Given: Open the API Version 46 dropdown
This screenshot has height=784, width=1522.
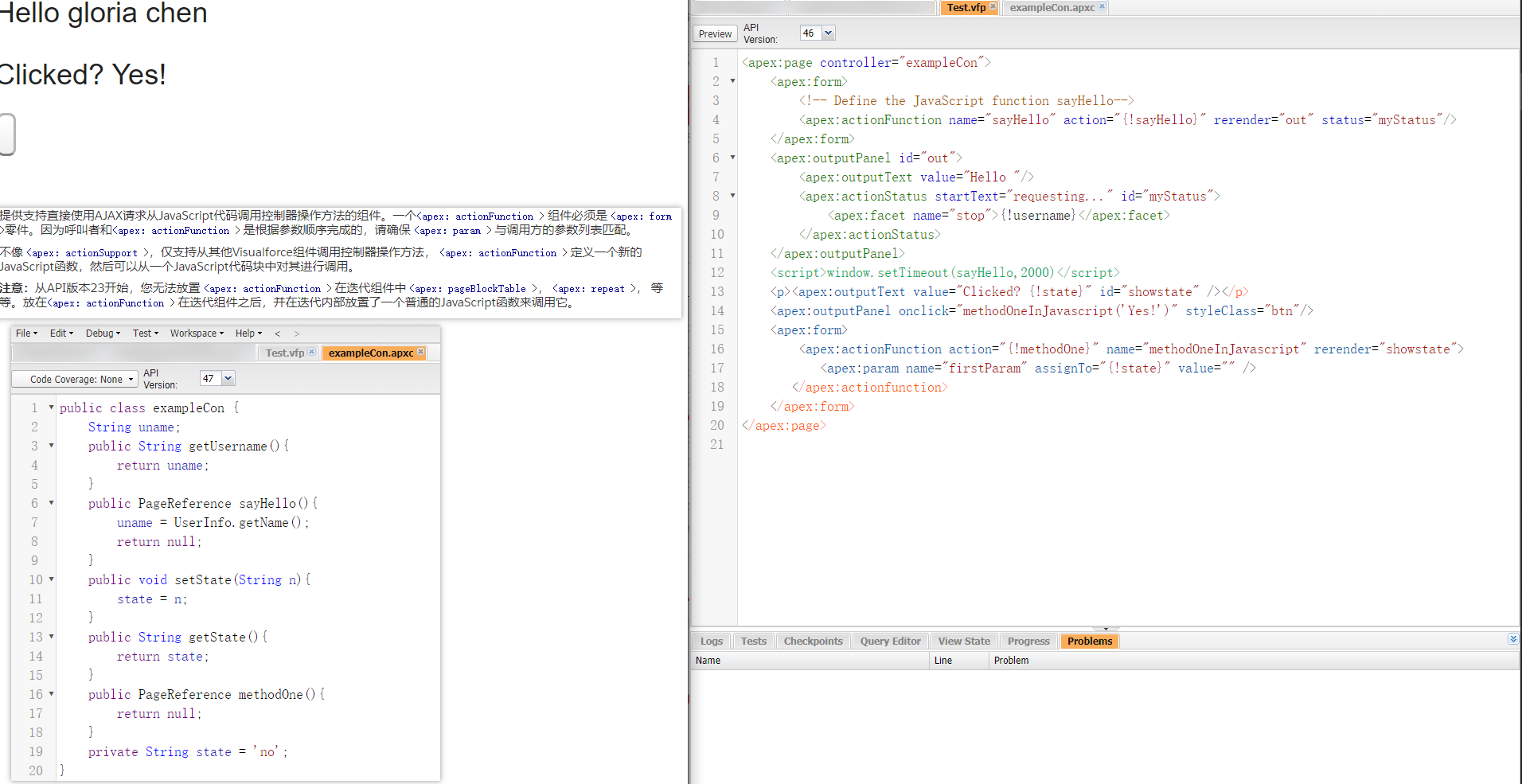Looking at the screenshot, I should pyautogui.click(x=828, y=33).
